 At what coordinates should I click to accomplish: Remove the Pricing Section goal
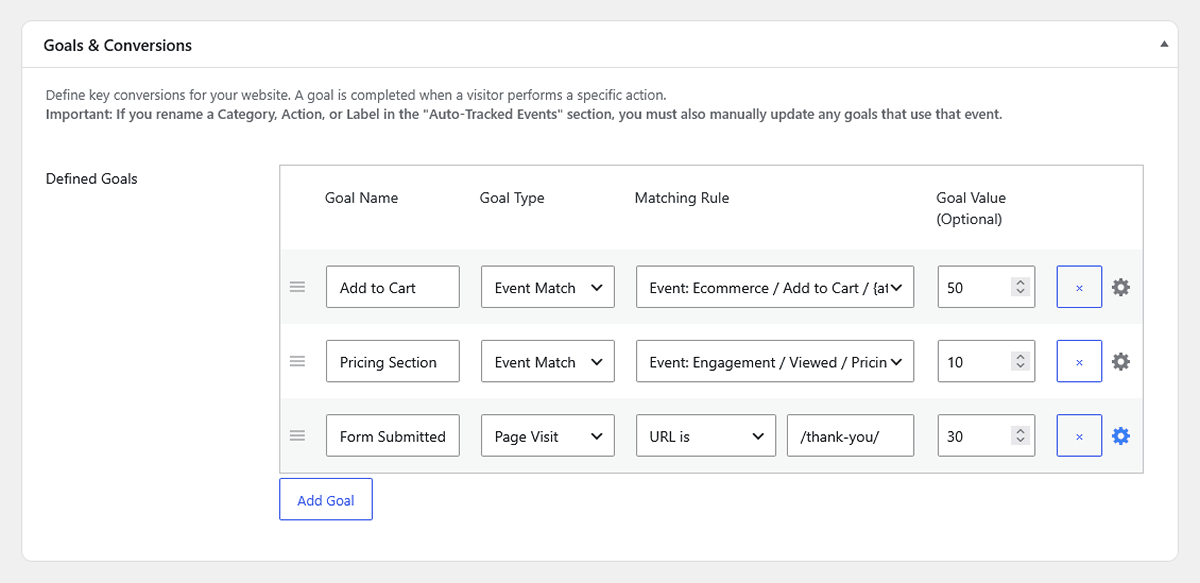[1079, 361]
